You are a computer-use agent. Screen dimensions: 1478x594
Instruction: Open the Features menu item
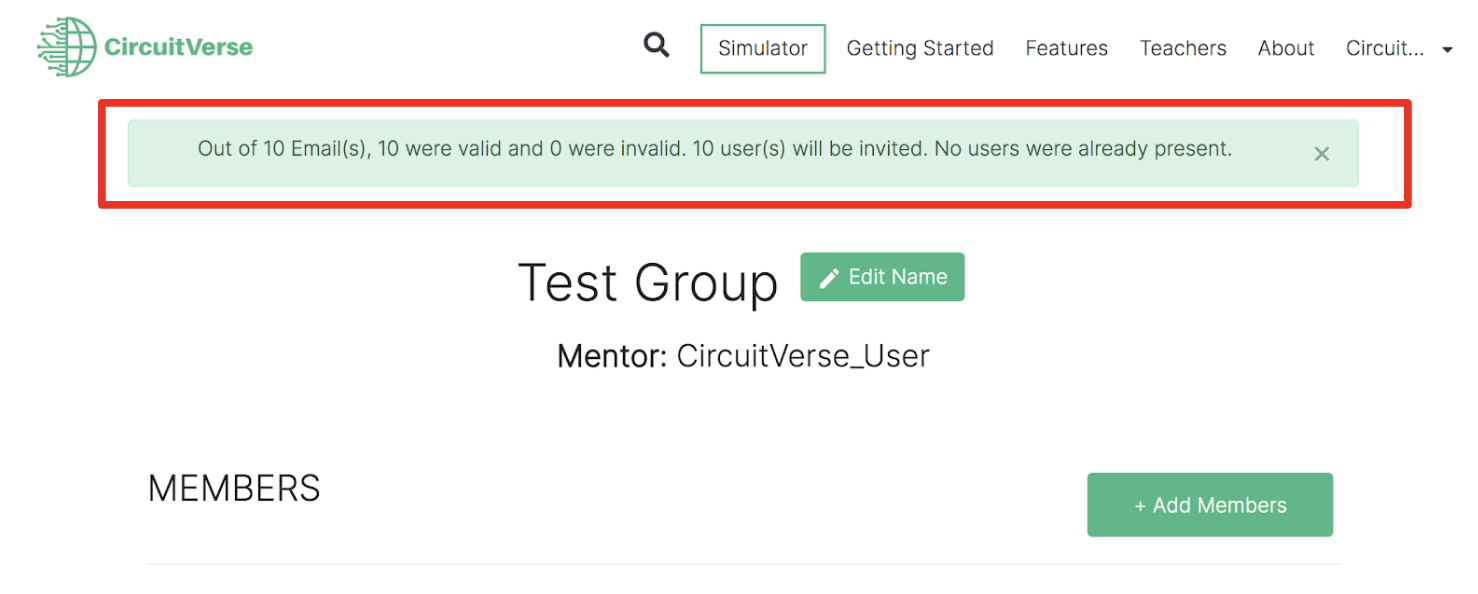[1066, 49]
